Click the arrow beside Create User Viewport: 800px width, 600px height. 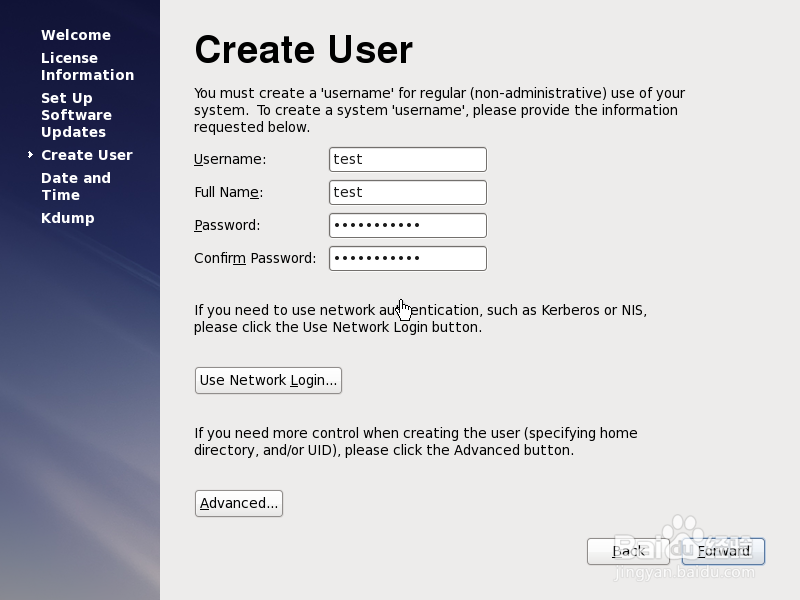click(31, 155)
